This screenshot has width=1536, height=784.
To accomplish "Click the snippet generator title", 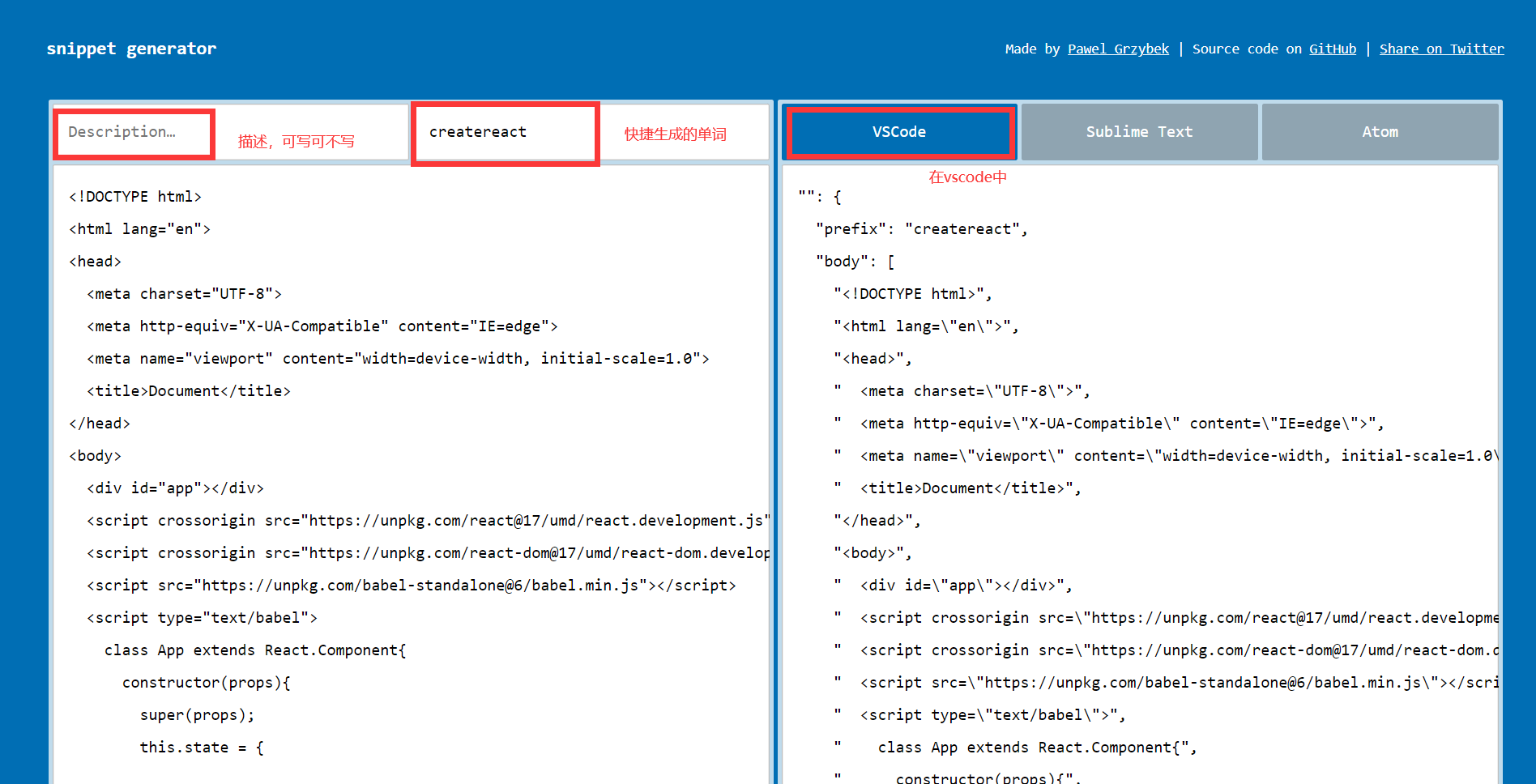I will tap(131, 49).
